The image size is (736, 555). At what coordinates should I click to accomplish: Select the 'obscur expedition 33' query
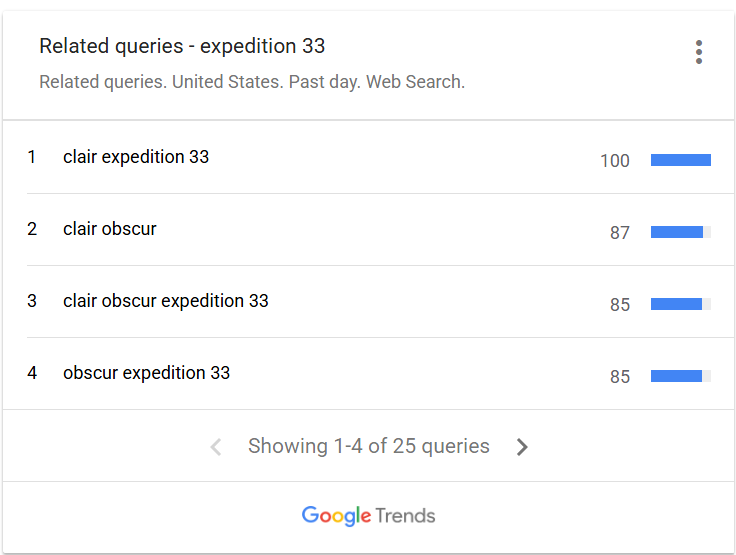click(x=146, y=373)
